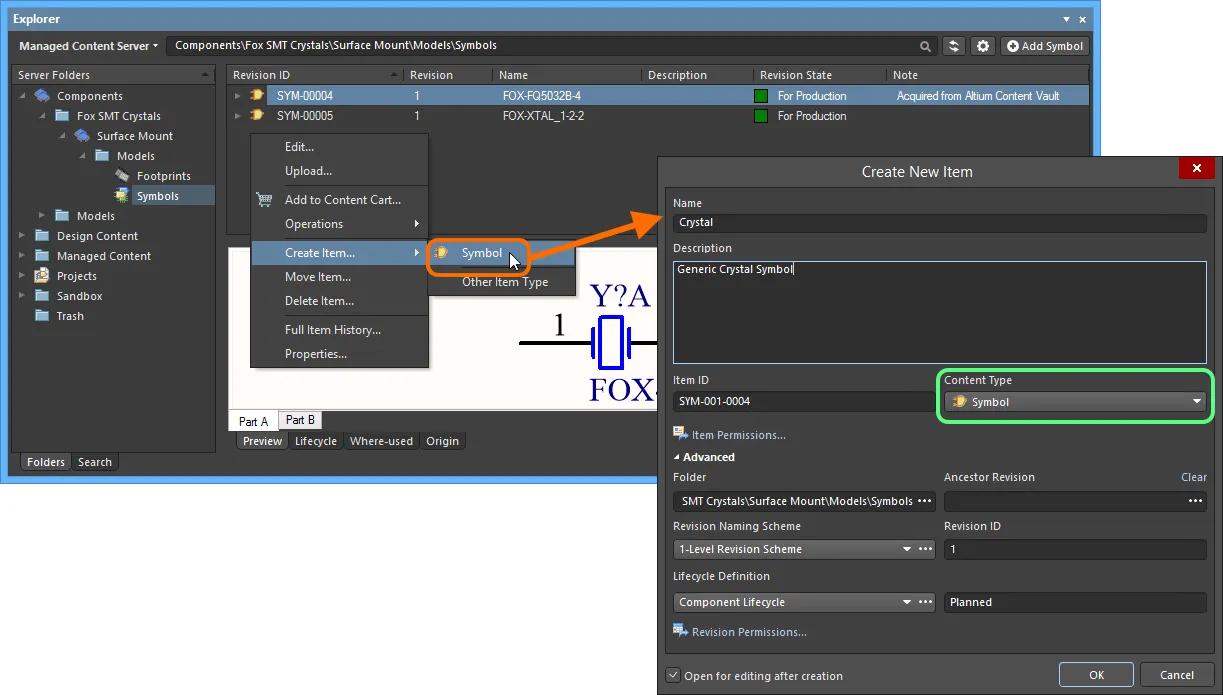Collapse the Advanced section

click(677, 457)
